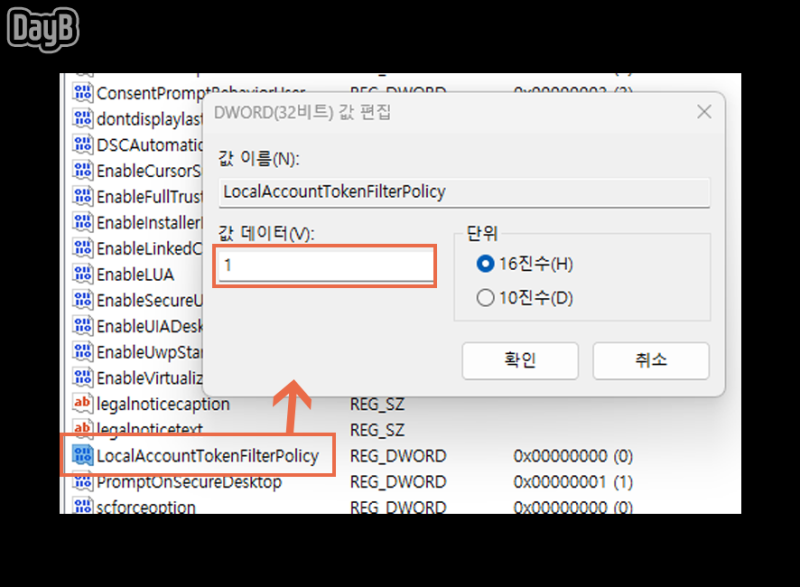Screen dimensions: 800x587
Task: Select the EnableFullTrust value name
Action: point(149,197)
